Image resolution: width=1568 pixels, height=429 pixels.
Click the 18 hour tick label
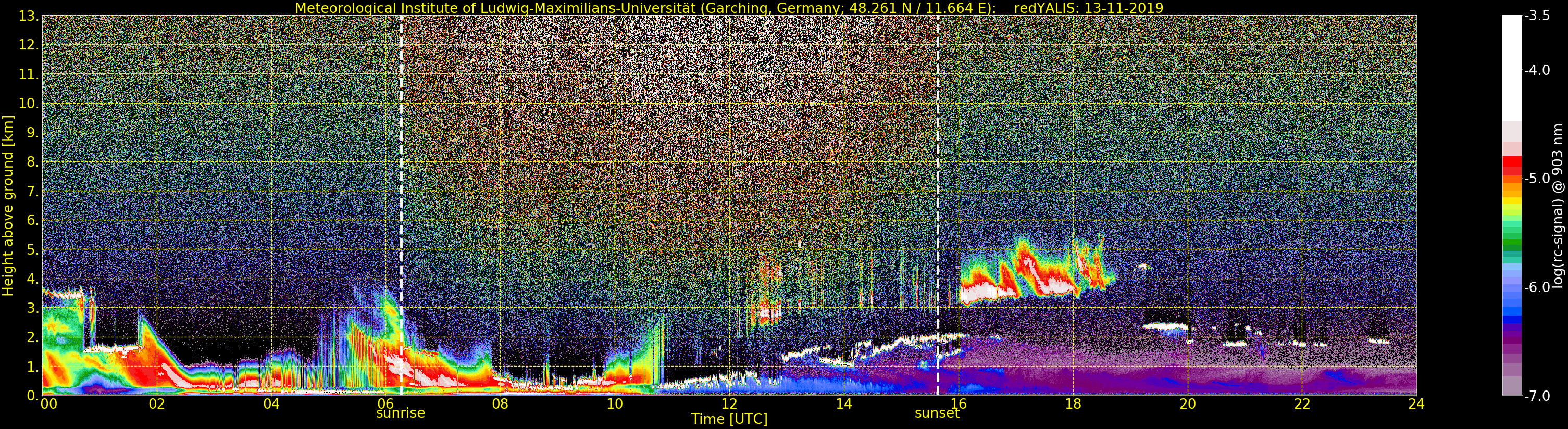point(1073,403)
